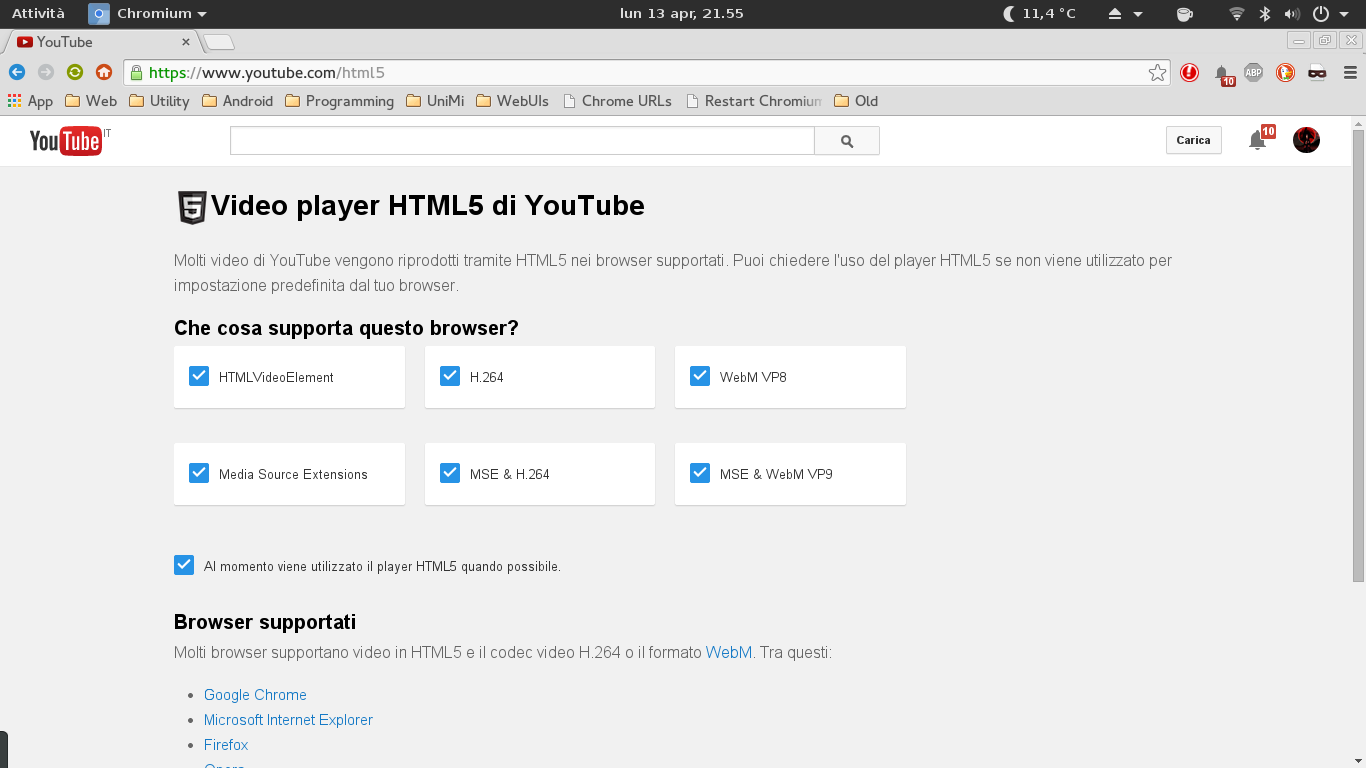
Task: Click Attività in the top panel
Action: (x=38, y=14)
